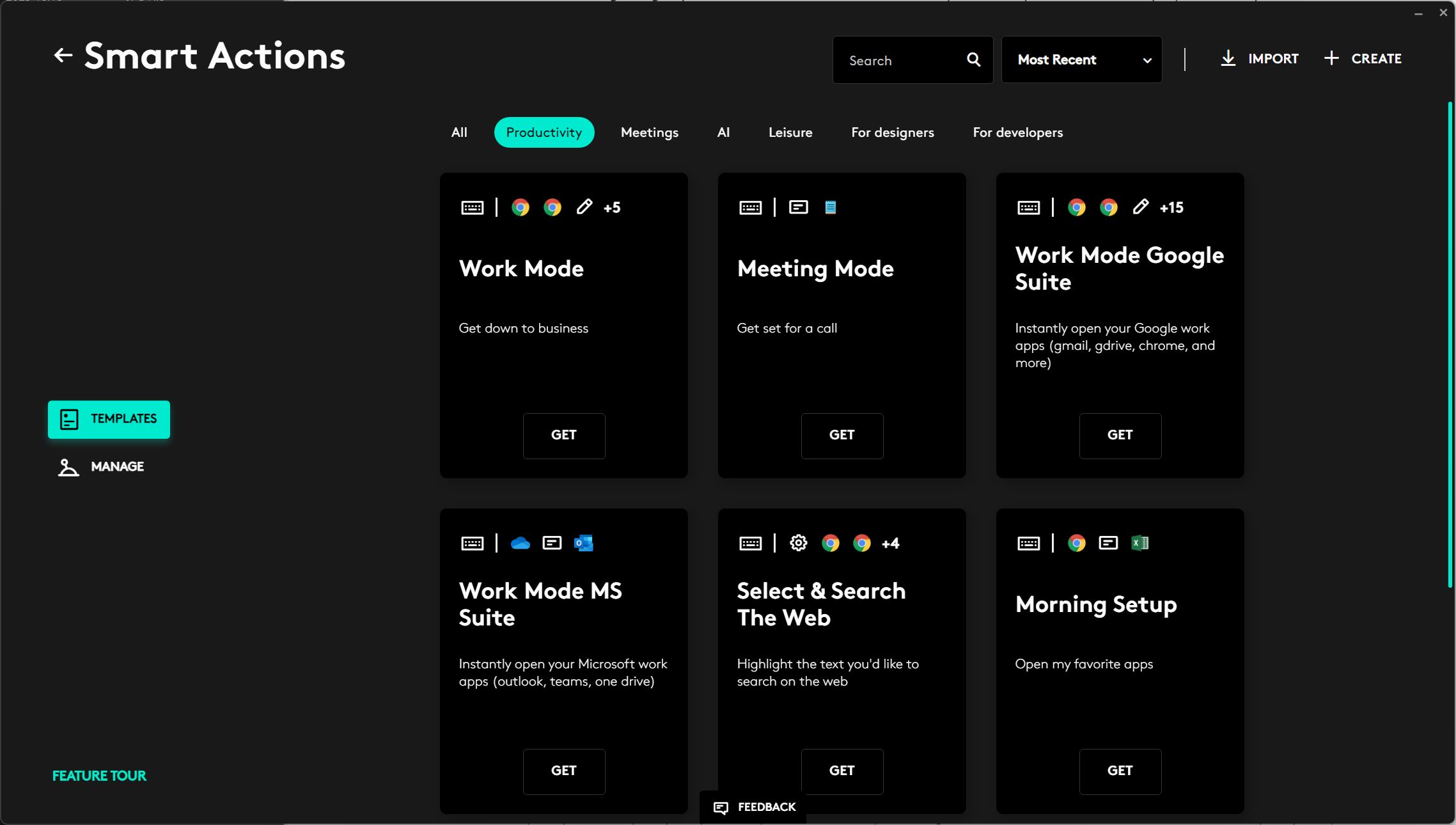This screenshot has width=1456, height=825.
Task: Click the back arrow beside Smart Actions
Action: tap(63, 56)
